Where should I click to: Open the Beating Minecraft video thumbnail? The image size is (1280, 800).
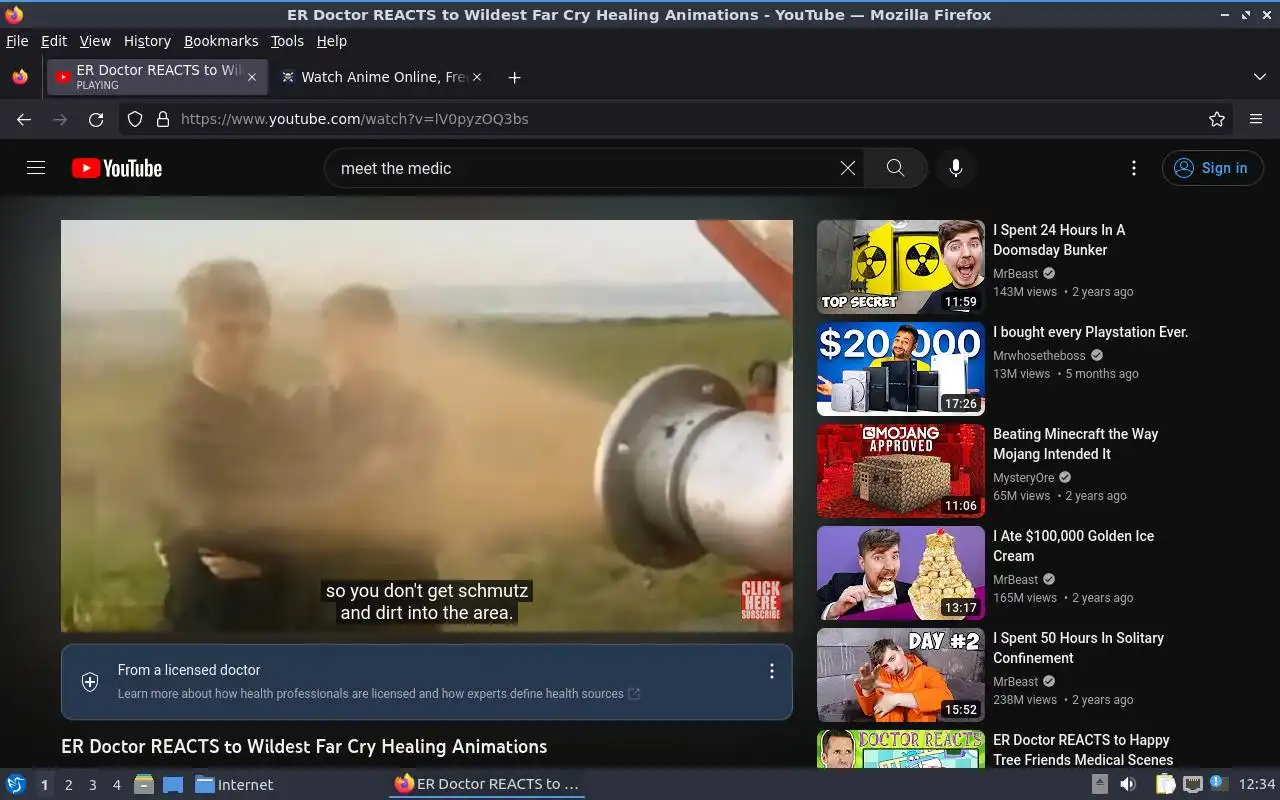click(901, 471)
